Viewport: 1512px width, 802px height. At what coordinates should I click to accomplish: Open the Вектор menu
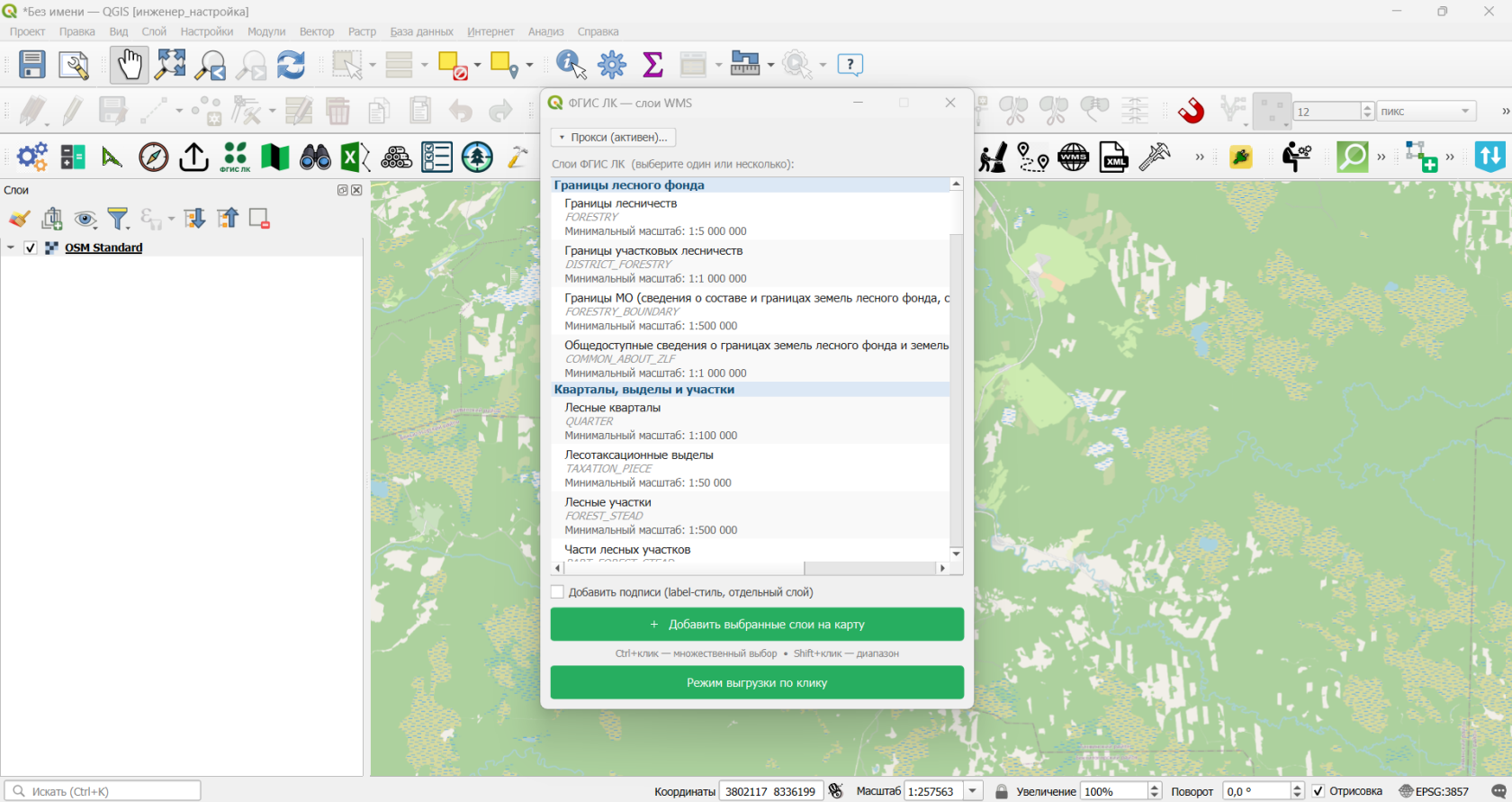coord(317,32)
